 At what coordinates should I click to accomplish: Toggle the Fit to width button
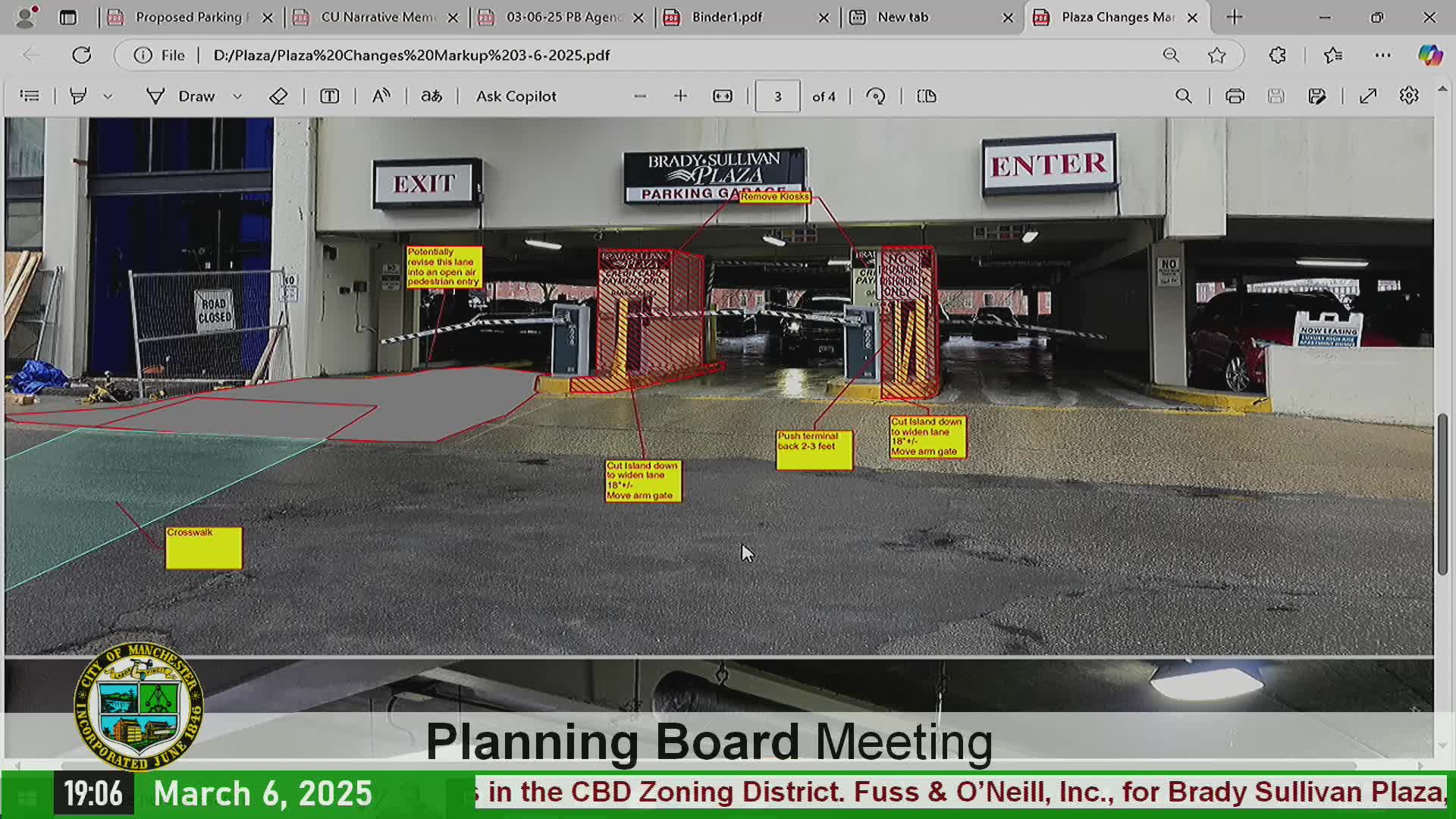[723, 96]
